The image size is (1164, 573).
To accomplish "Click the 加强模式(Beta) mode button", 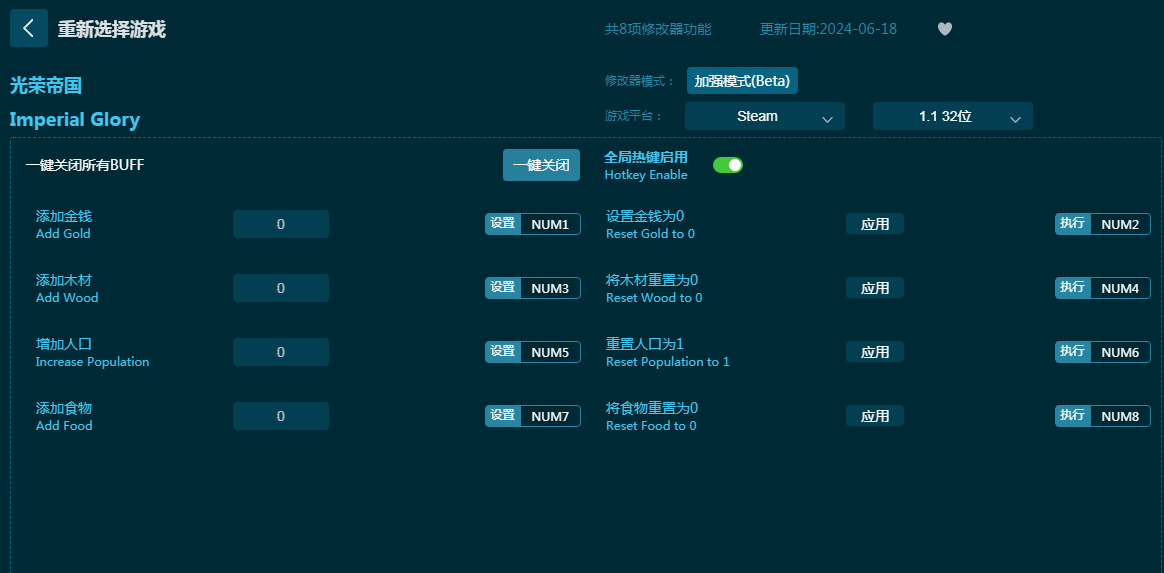I will 742,81.
